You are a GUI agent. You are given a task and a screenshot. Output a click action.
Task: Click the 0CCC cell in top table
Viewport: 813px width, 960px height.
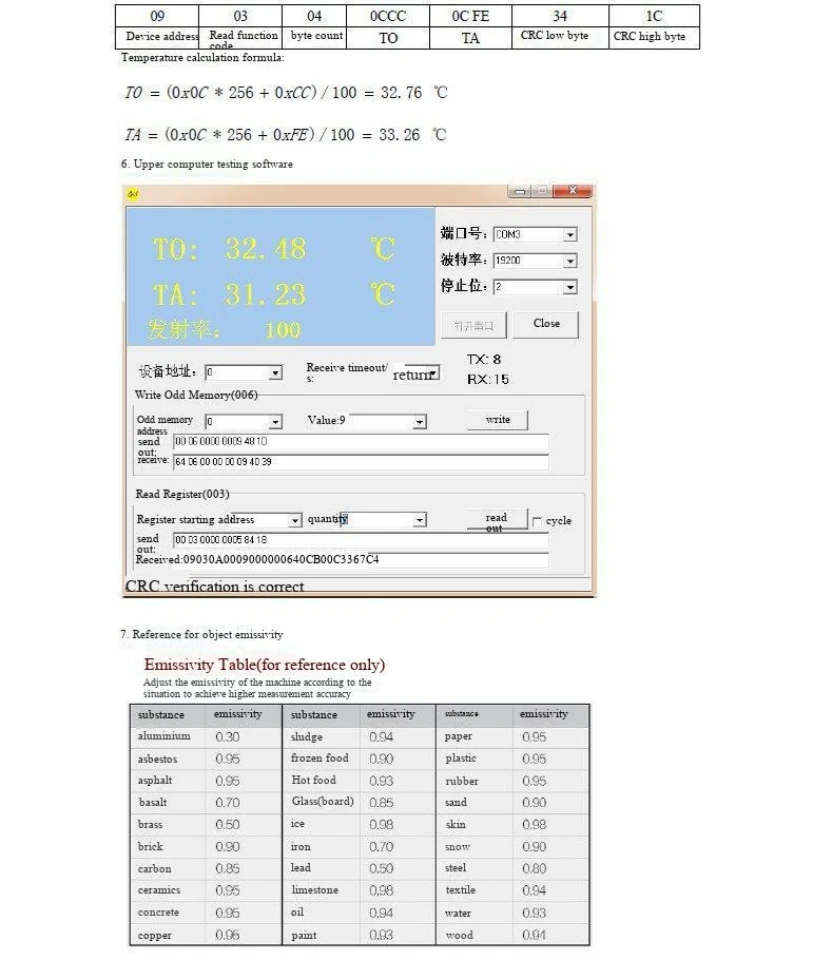click(x=388, y=16)
